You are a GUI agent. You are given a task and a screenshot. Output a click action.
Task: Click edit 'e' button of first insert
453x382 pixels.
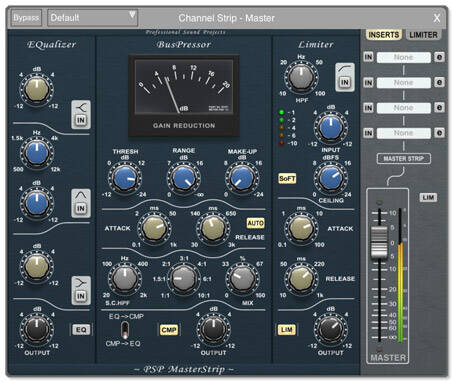(439, 57)
